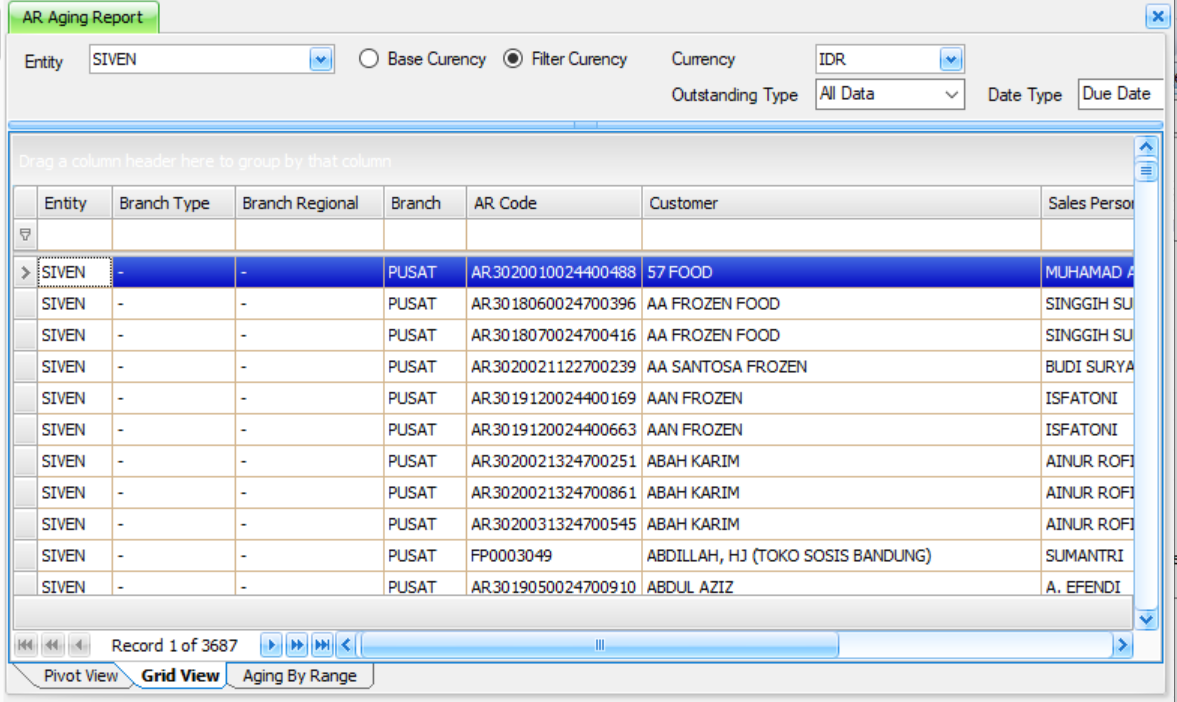The width and height of the screenshot is (1177, 702).
Task: Click the Entity SIVEN input field
Action: pos(199,59)
